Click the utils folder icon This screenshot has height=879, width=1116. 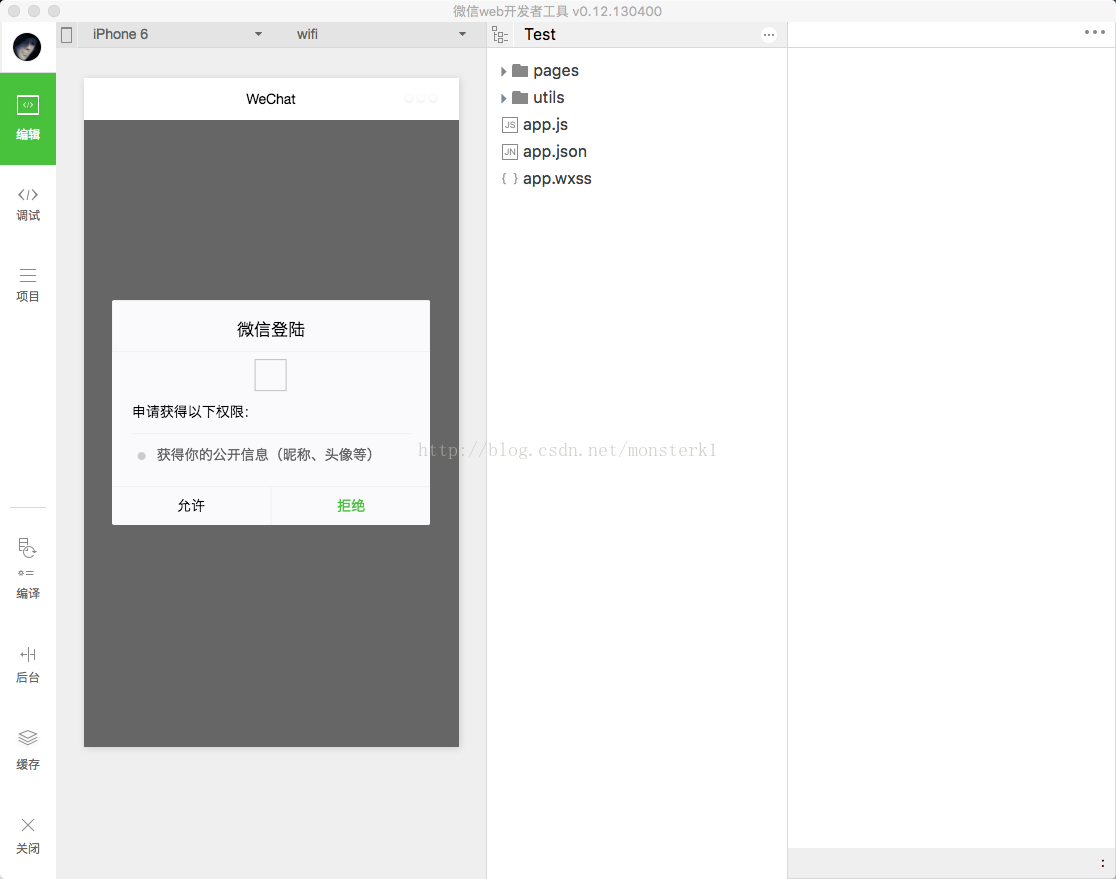pyautogui.click(x=520, y=98)
